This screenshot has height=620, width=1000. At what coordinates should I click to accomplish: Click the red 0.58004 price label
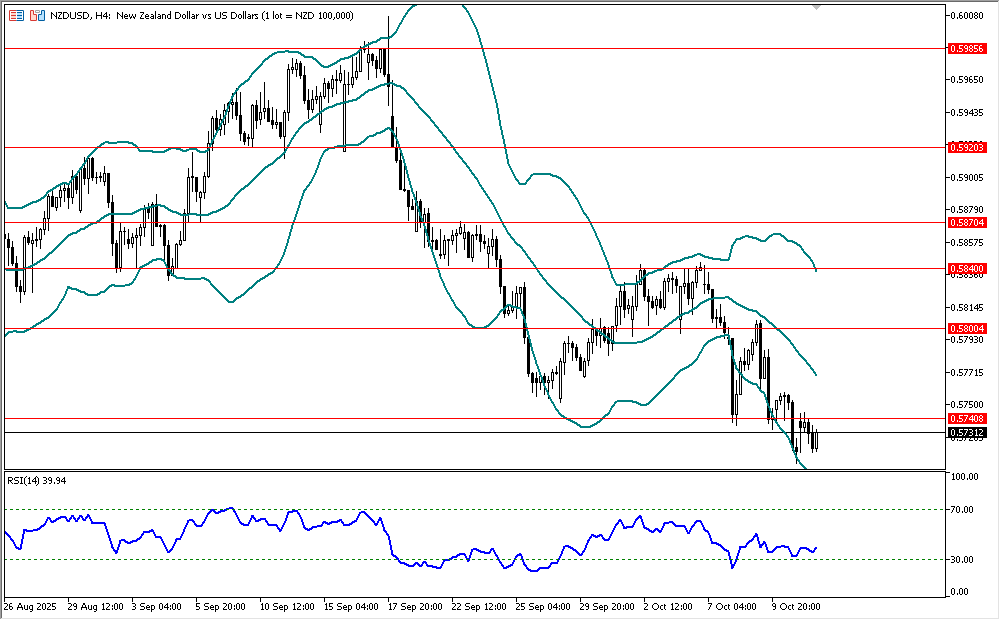pos(967,328)
